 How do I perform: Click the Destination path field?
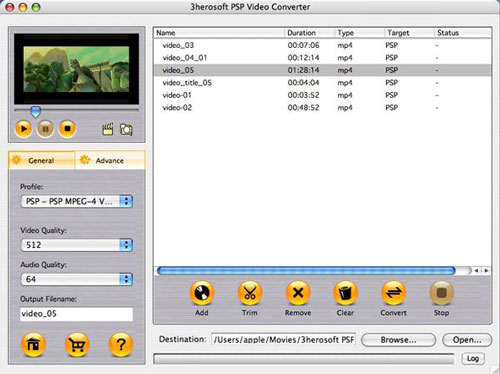(x=284, y=340)
